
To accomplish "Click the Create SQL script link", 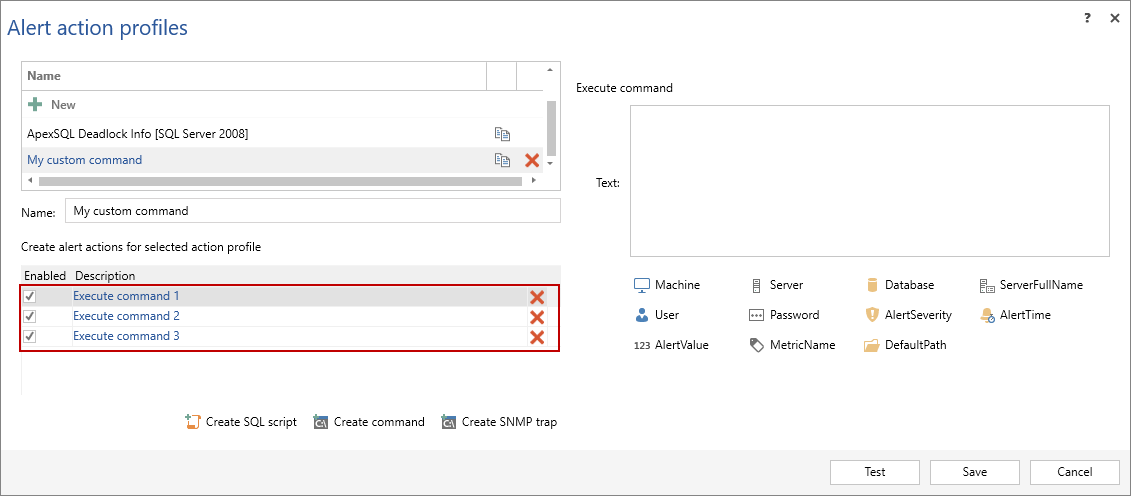I will (x=241, y=422).
